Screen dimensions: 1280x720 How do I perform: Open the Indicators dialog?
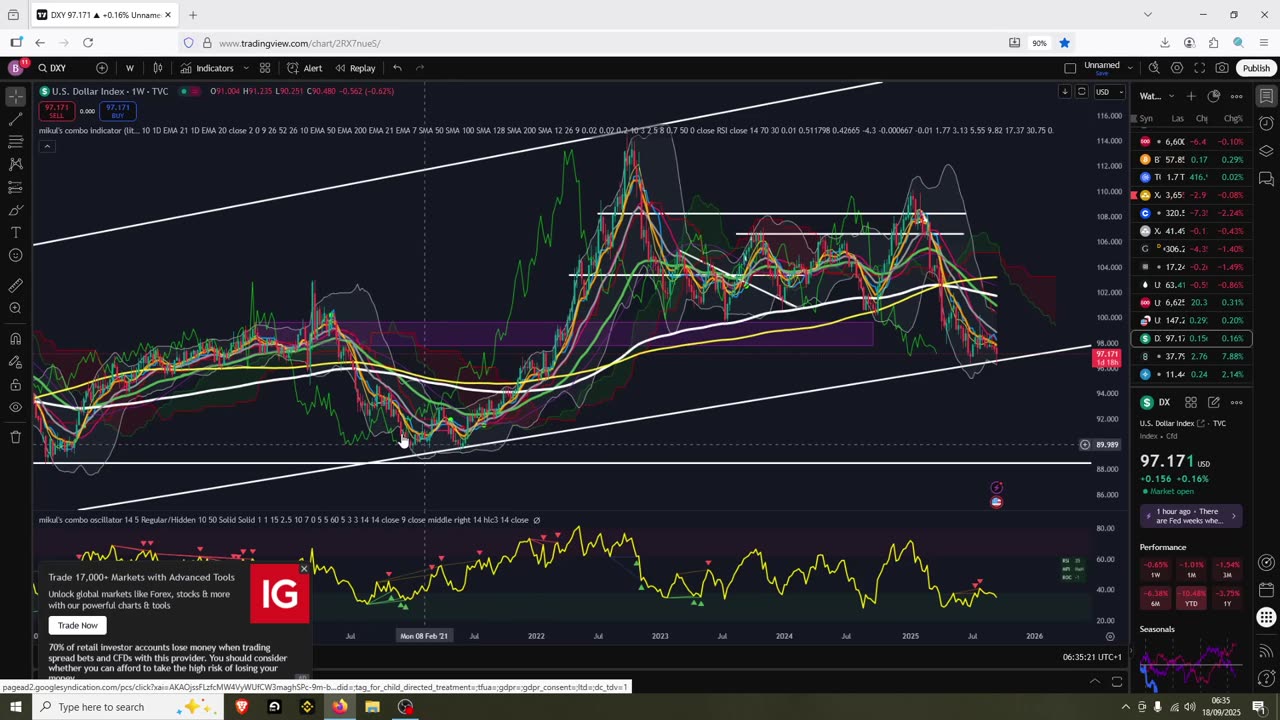point(207,68)
